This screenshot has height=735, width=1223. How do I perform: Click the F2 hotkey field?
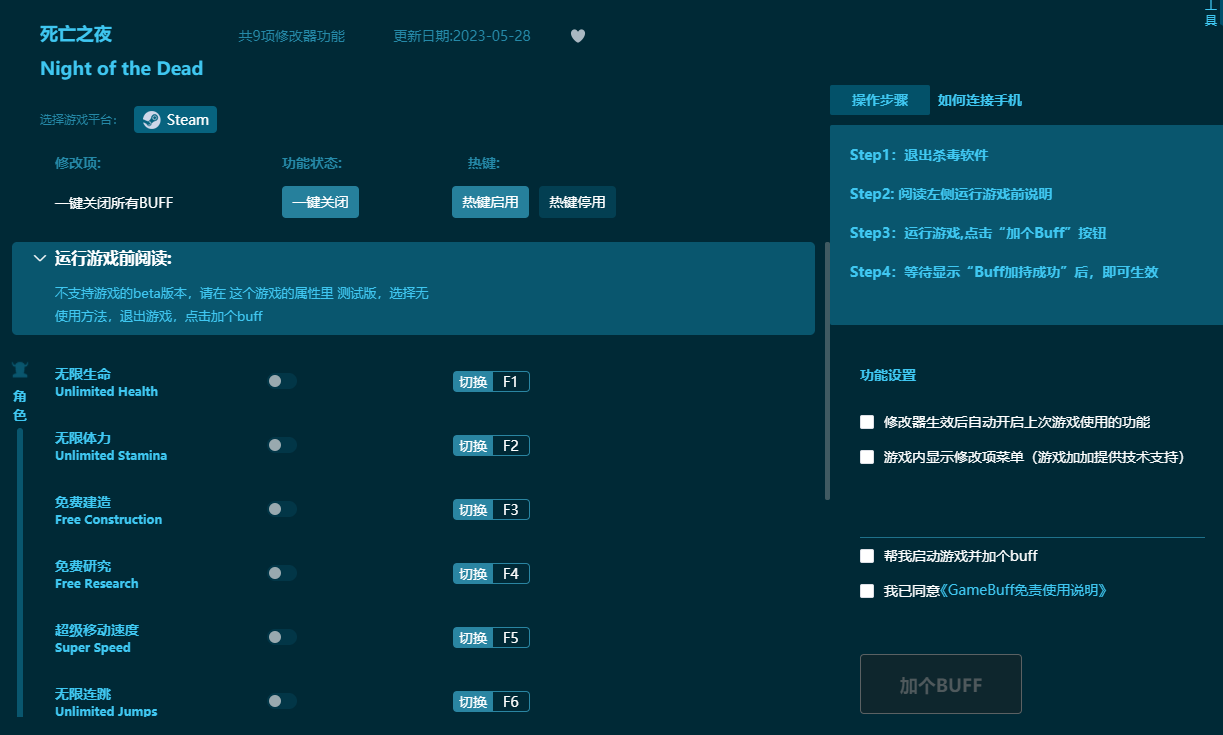511,446
